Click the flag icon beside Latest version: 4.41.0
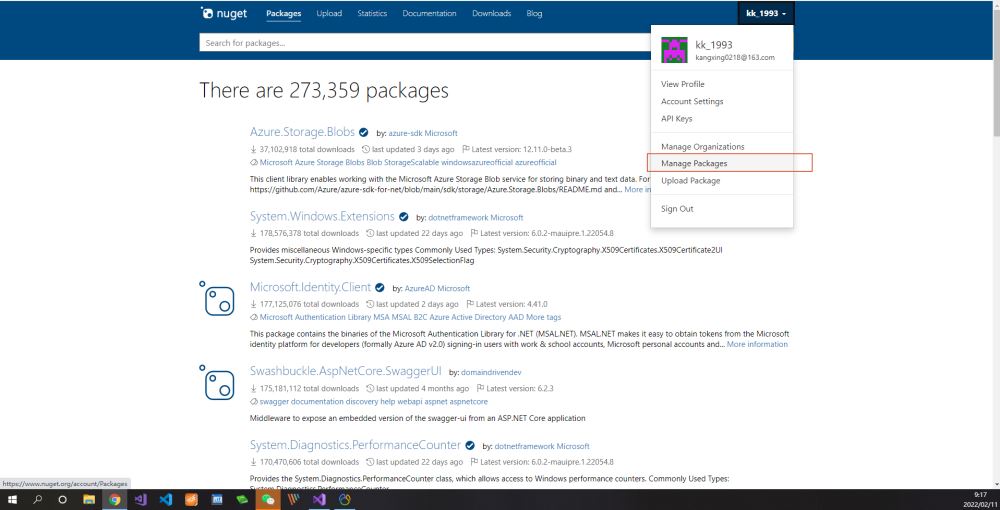The image size is (1000, 510). click(x=471, y=304)
